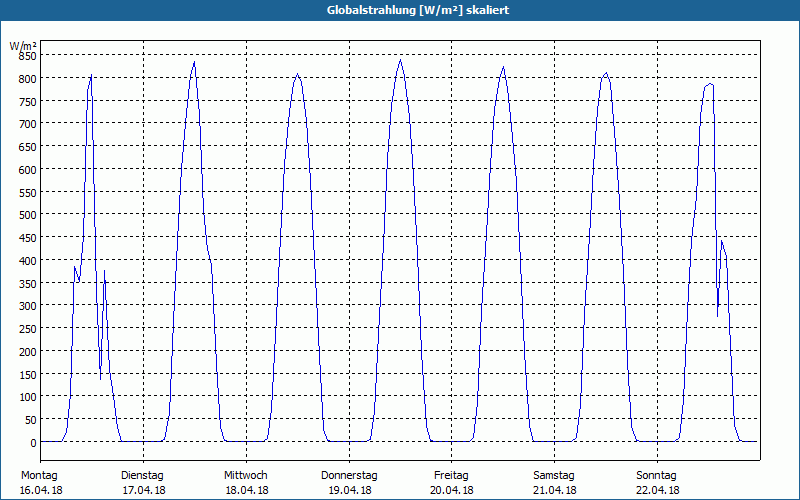This screenshot has width=800, height=500.
Task: Click the Montag day label
Action: click(x=39, y=476)
